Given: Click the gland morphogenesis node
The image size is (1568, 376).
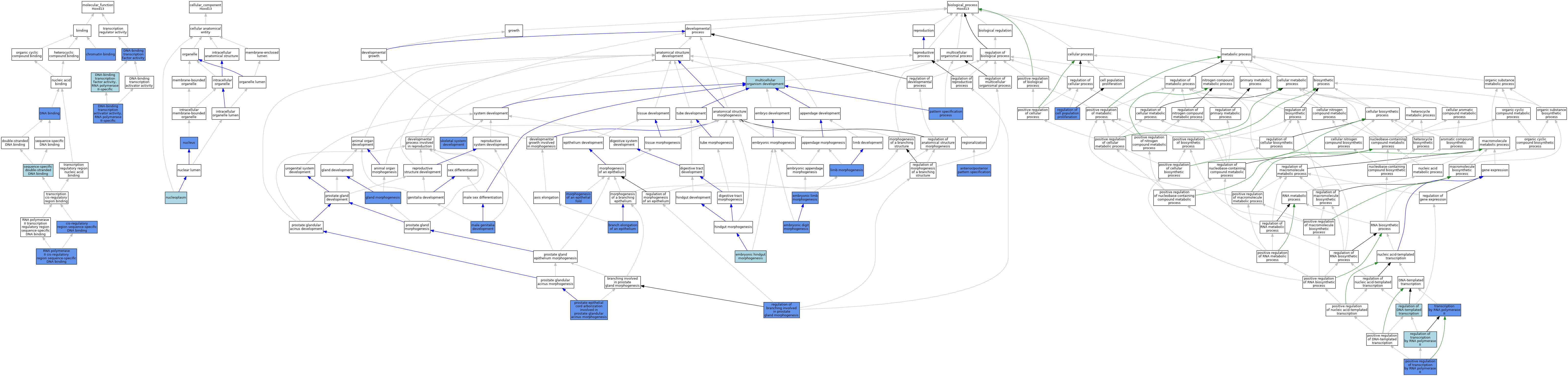Looking at the screenshot, I should tap(383, 198).
